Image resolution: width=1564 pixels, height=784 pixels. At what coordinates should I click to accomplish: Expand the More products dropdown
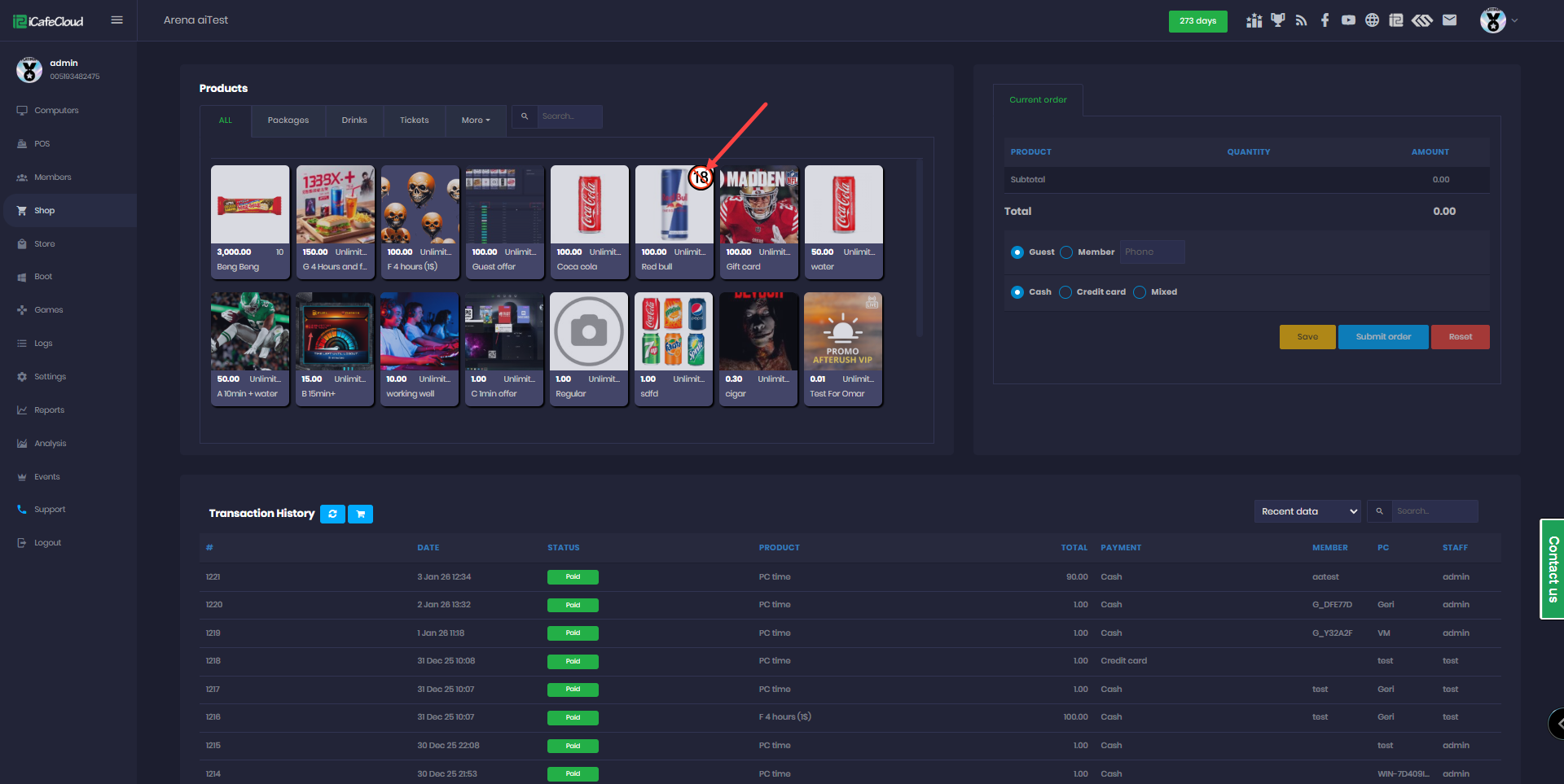[x=476, y=120]
